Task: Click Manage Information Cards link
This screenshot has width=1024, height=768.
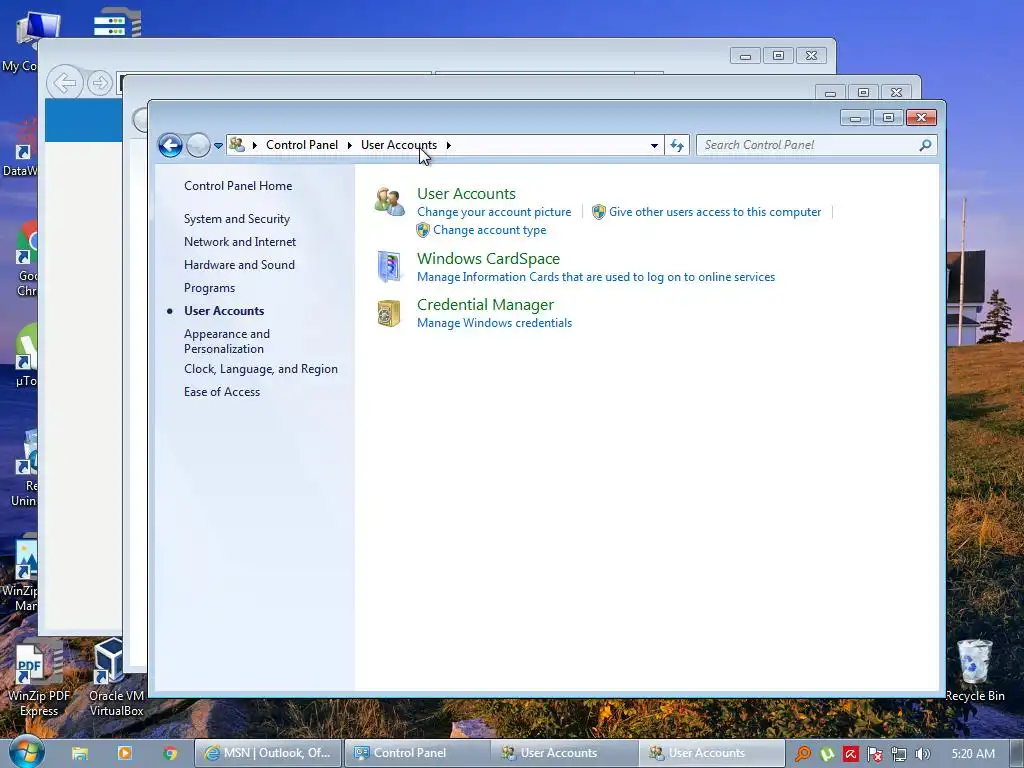Action: [596, 277]
